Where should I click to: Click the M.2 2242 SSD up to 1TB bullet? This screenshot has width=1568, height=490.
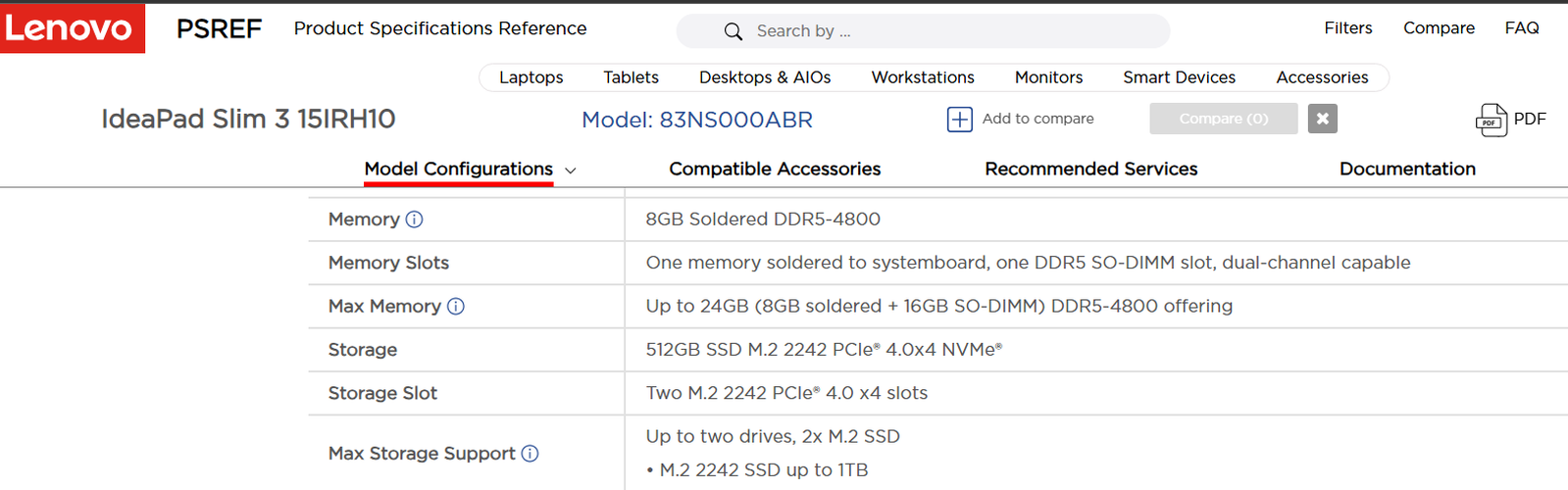757,470
